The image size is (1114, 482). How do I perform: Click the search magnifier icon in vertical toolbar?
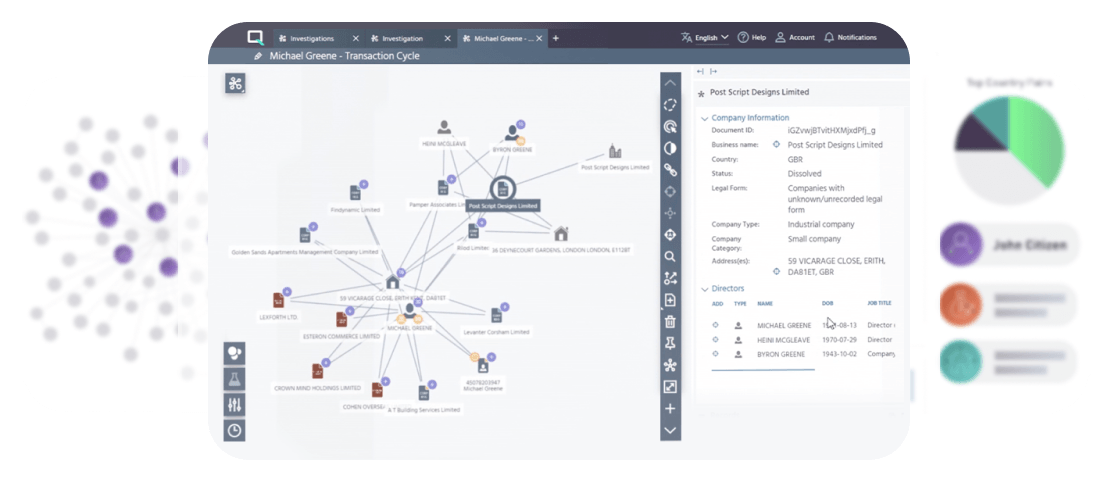coord(670,256)
